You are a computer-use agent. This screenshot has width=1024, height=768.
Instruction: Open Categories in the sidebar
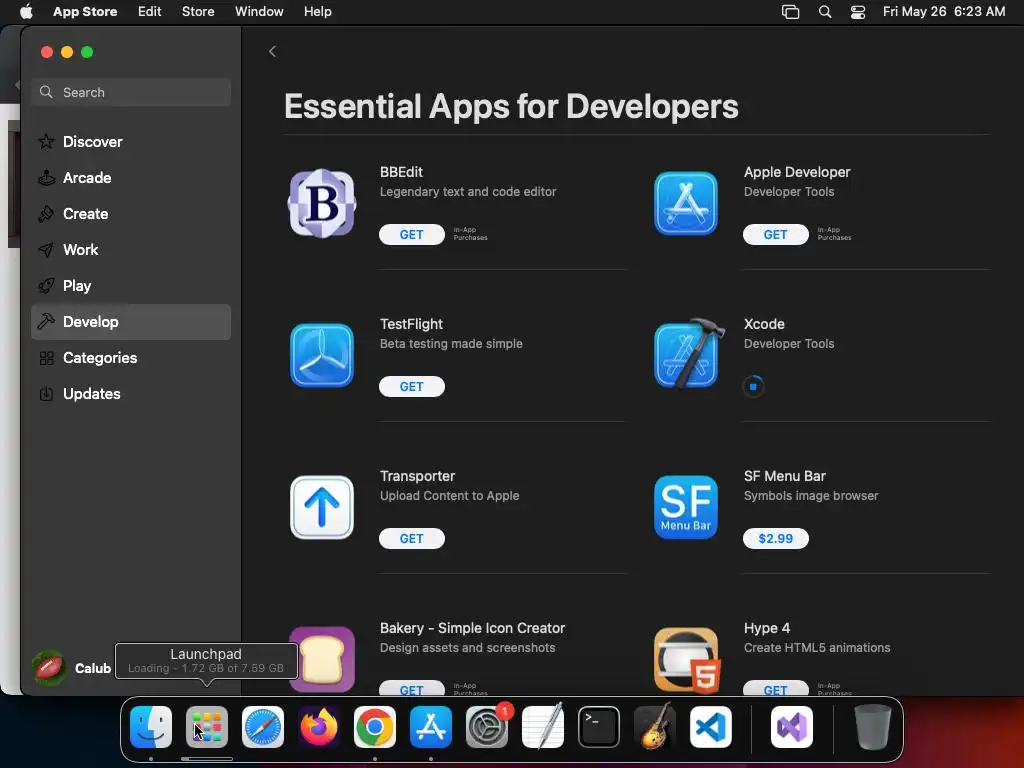coord(131,358)
